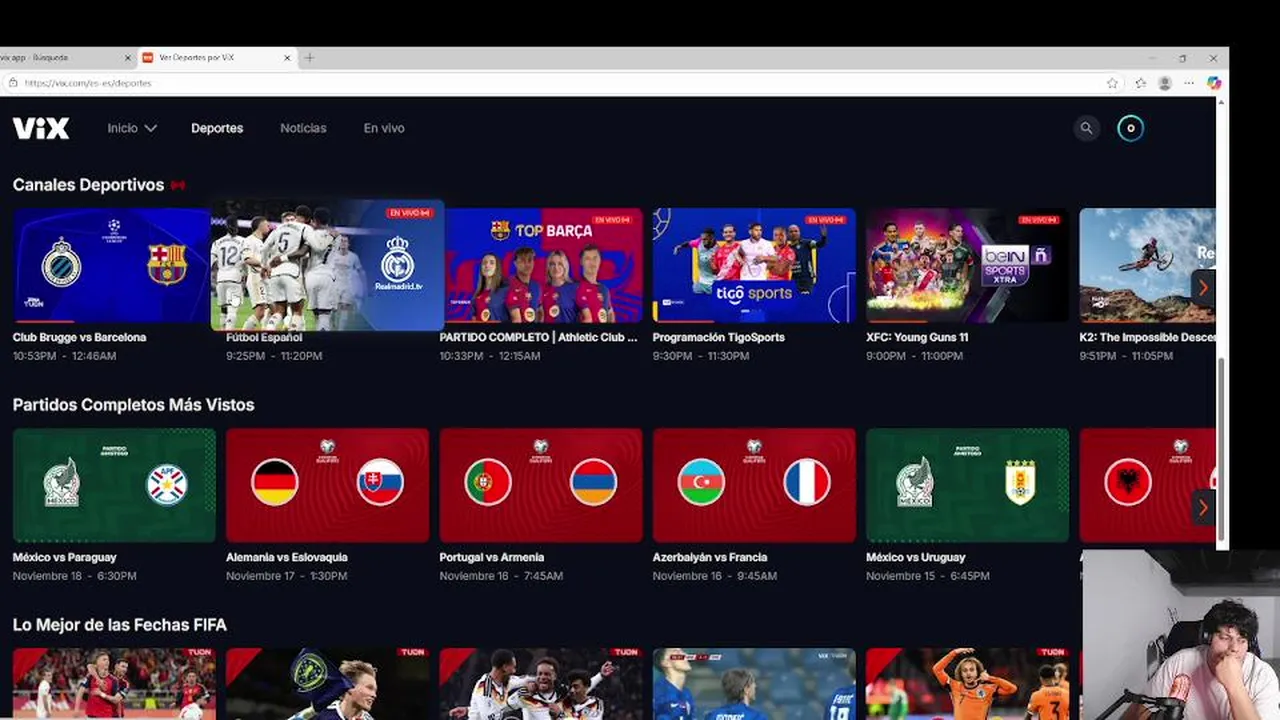The width and height of the screenshot is (1280, 720).
Task: Open Azerbaiyán vs Francia match thumbnail
Action: 754,485
